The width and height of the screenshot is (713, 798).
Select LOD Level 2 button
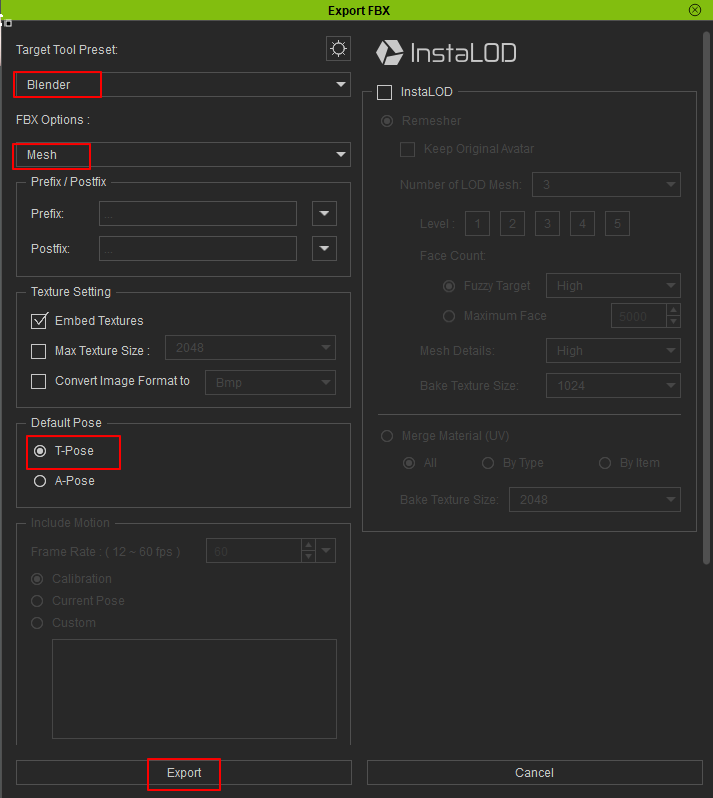point(512,223)
